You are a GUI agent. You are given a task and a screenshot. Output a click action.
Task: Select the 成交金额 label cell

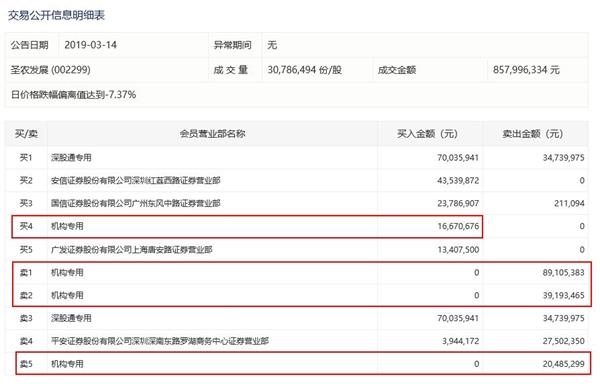pyautogui.click(x=397, y=70)
